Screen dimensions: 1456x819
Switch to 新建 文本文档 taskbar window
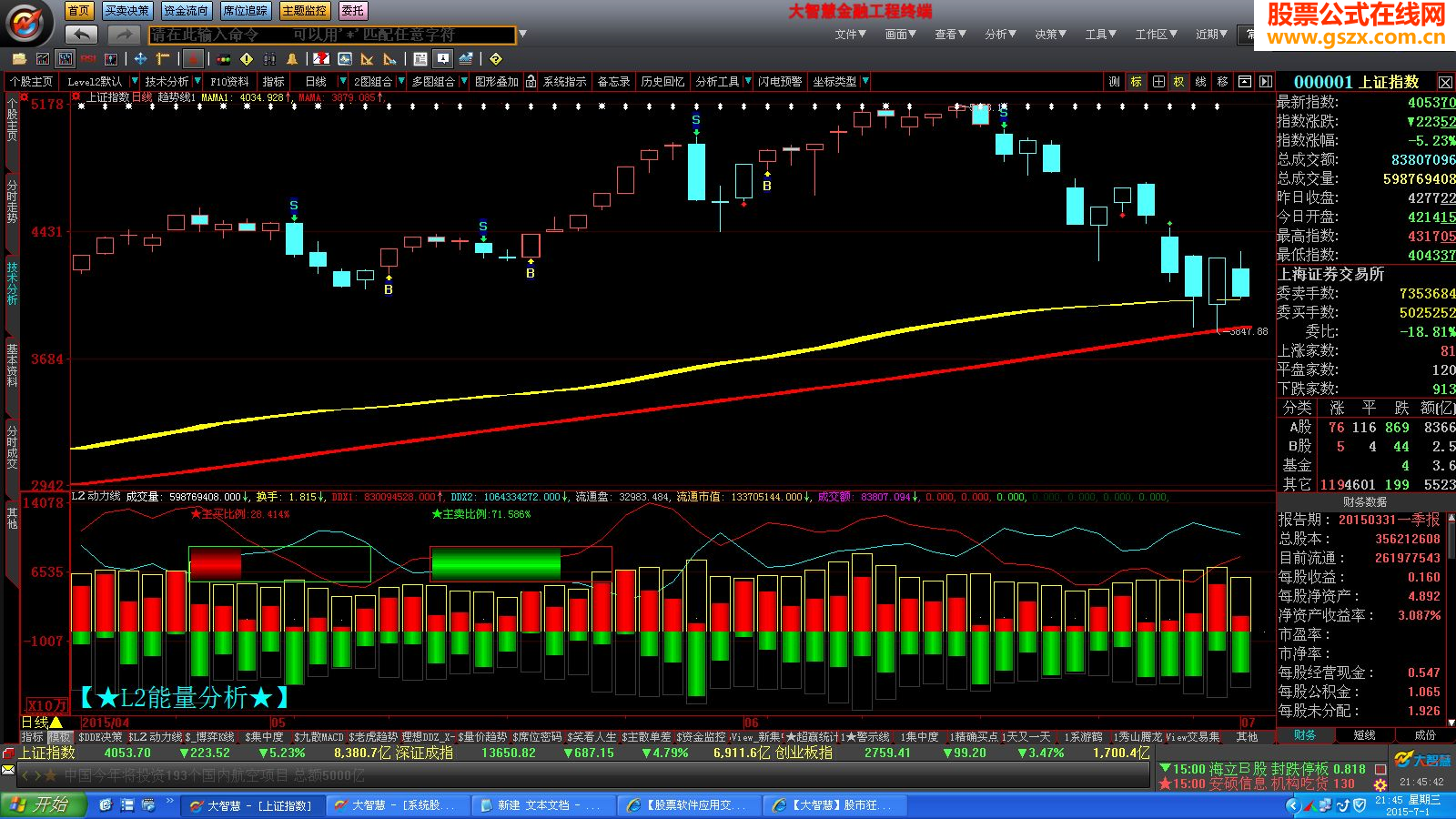pos(545,805)
